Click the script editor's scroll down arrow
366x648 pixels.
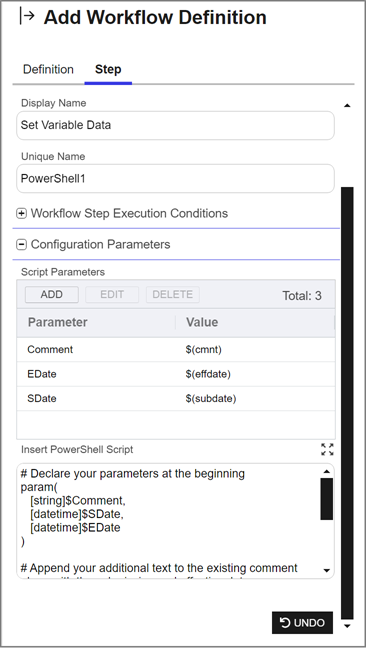pos(327,571)
